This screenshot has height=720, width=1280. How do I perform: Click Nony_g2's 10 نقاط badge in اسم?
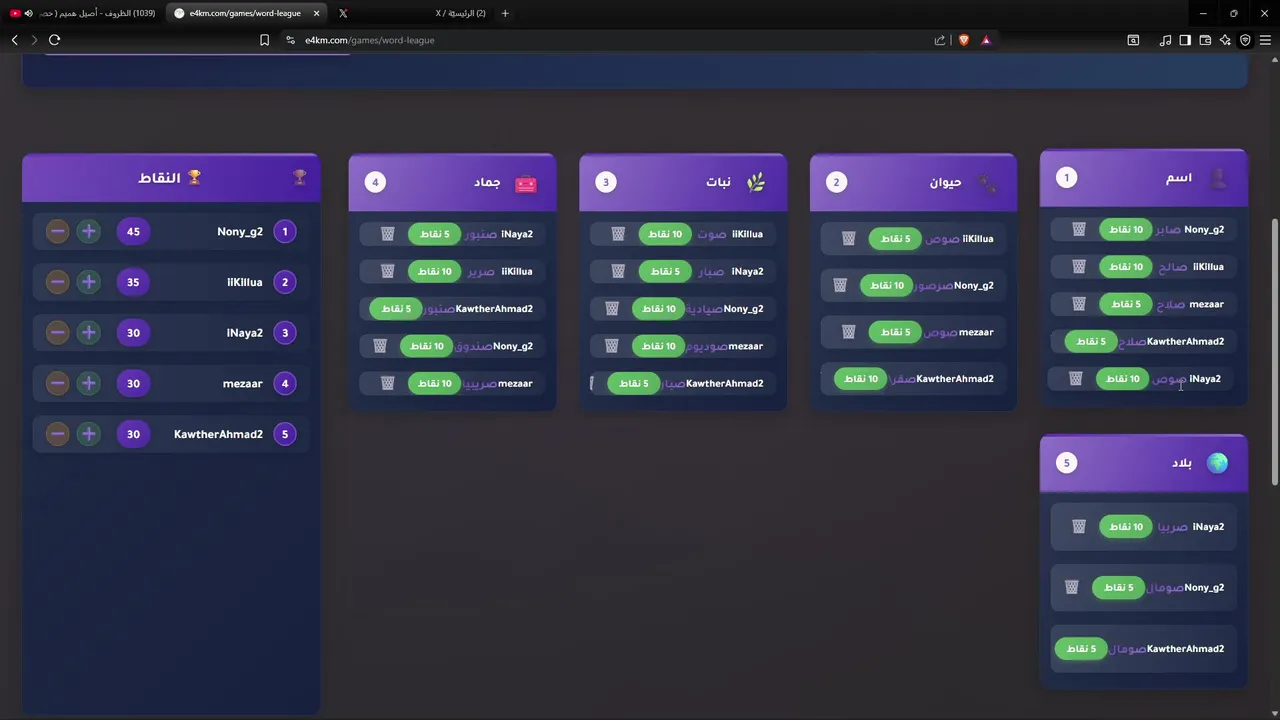pos(1125,229)
